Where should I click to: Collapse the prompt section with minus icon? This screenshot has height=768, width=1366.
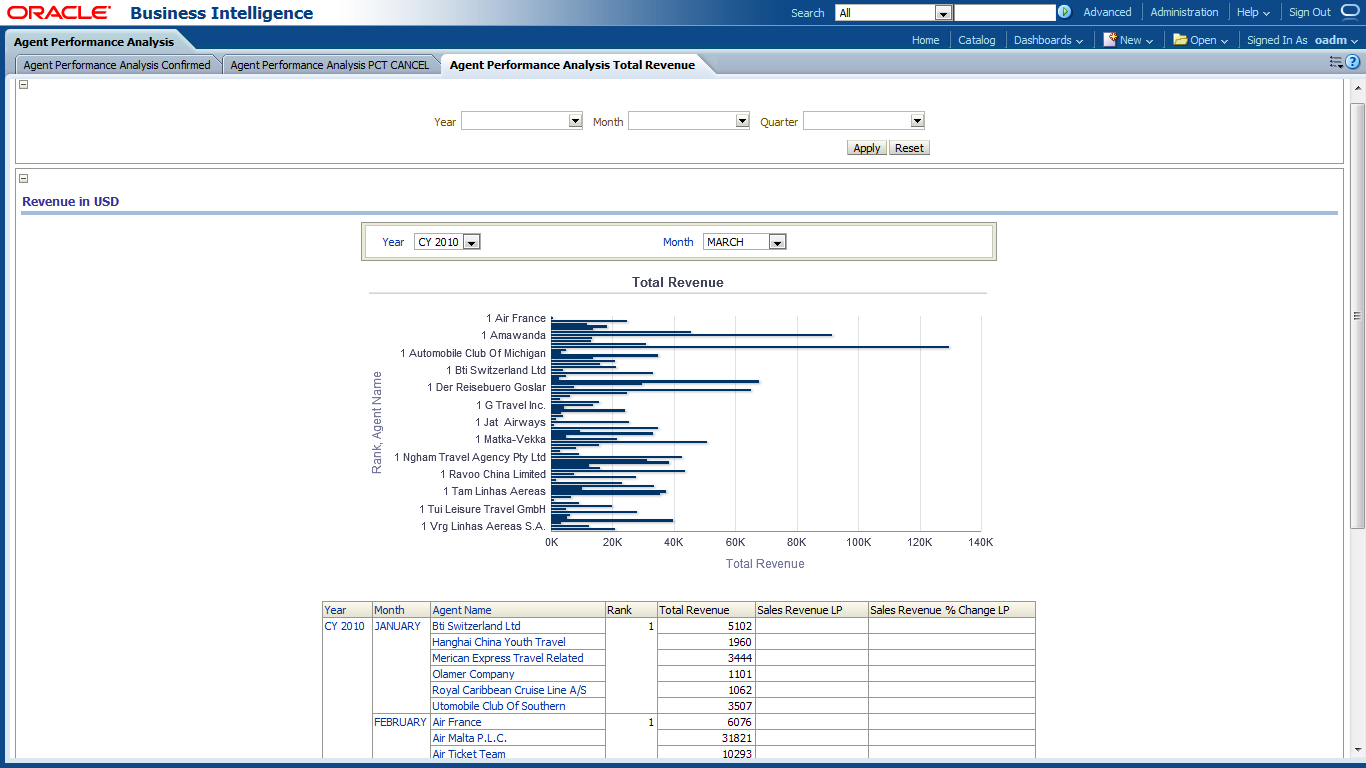24,85
